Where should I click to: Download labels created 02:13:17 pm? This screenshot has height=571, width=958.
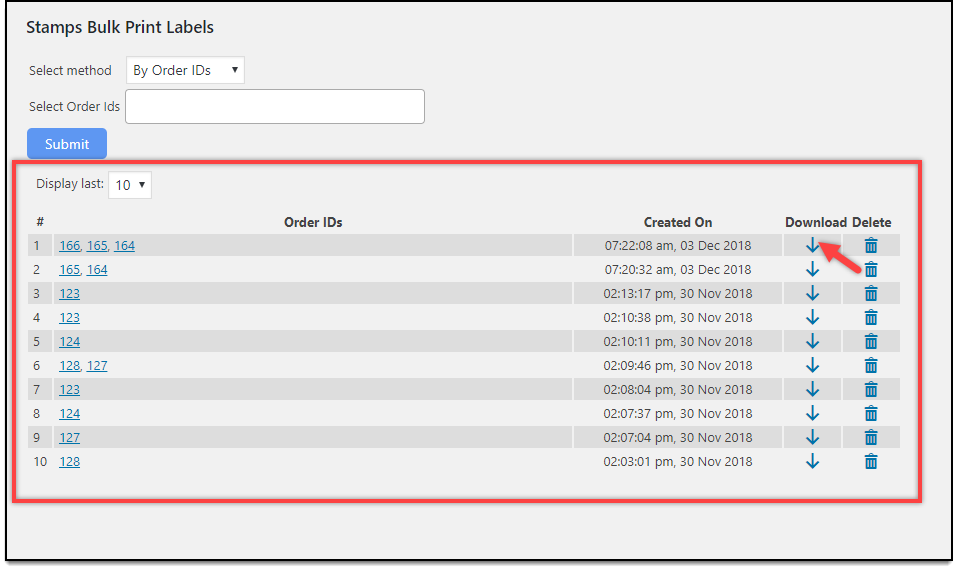812,294
